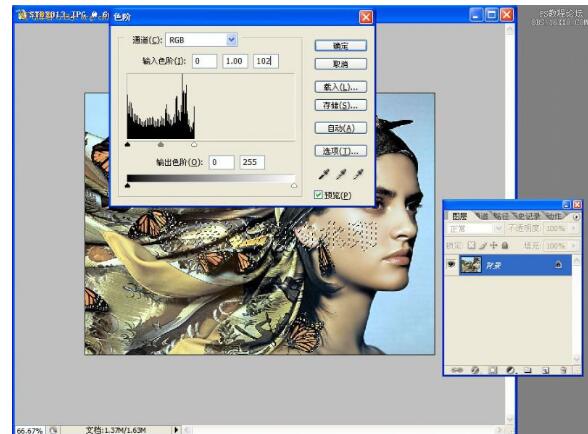Hide the 背景 layer eye icon

click(x=451, y=265)
